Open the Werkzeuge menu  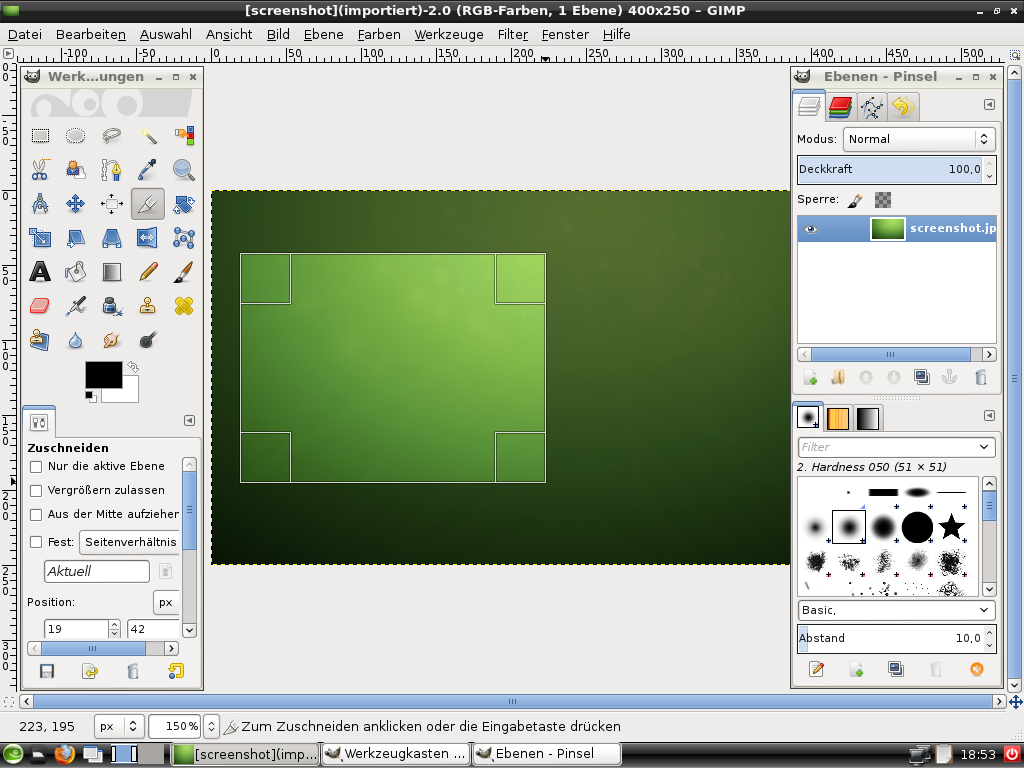click(449, 35)
